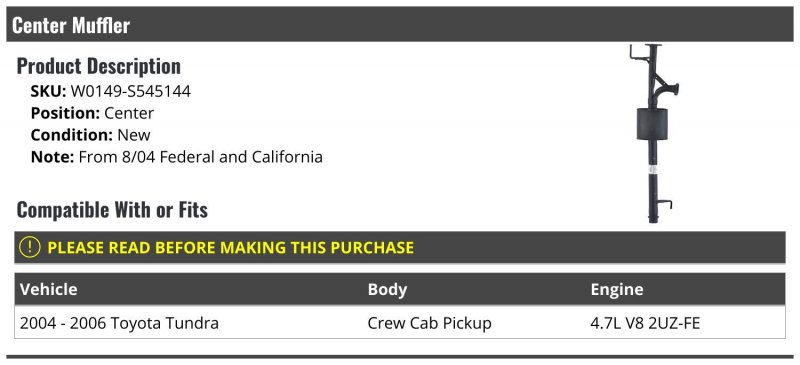Click the Condition label
Screen dimensions: 800x365
click(71, 135)
